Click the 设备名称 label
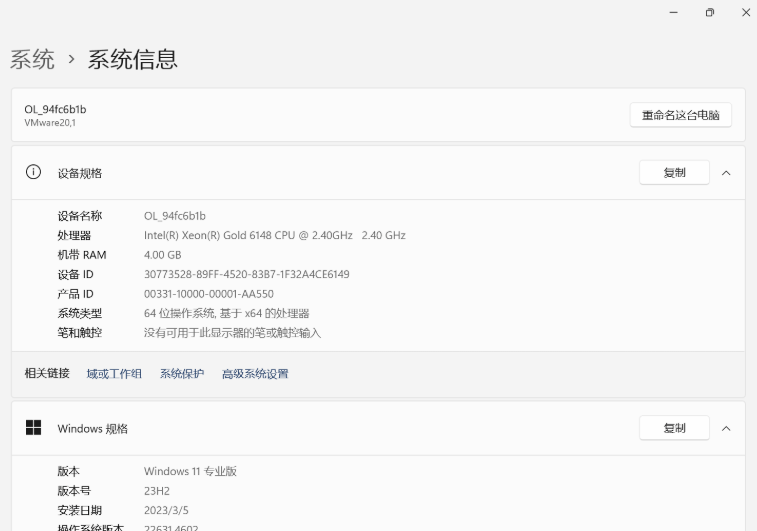 pos(80,216)
